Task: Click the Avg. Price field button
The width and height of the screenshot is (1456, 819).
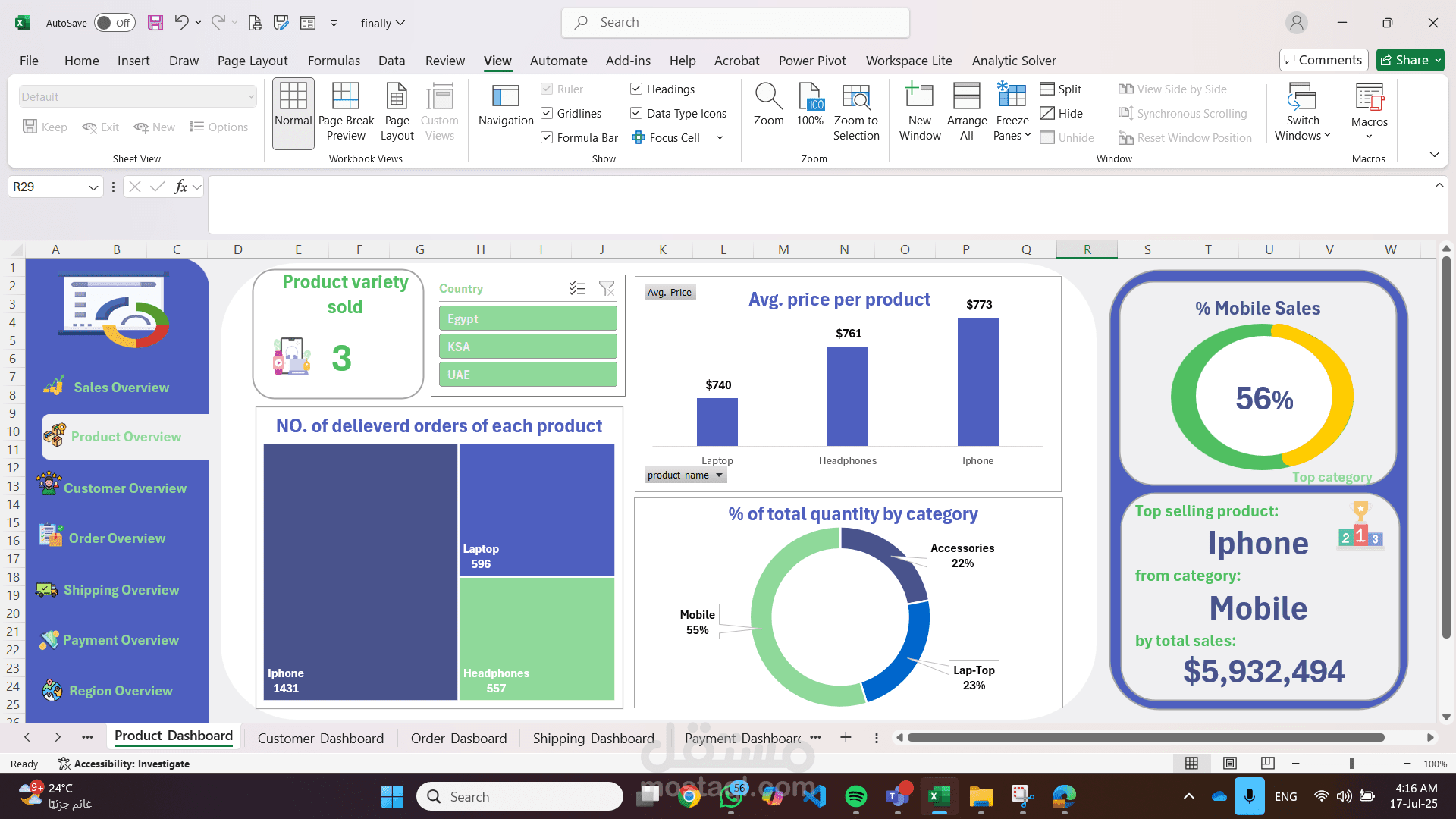Action: point(670,293)
